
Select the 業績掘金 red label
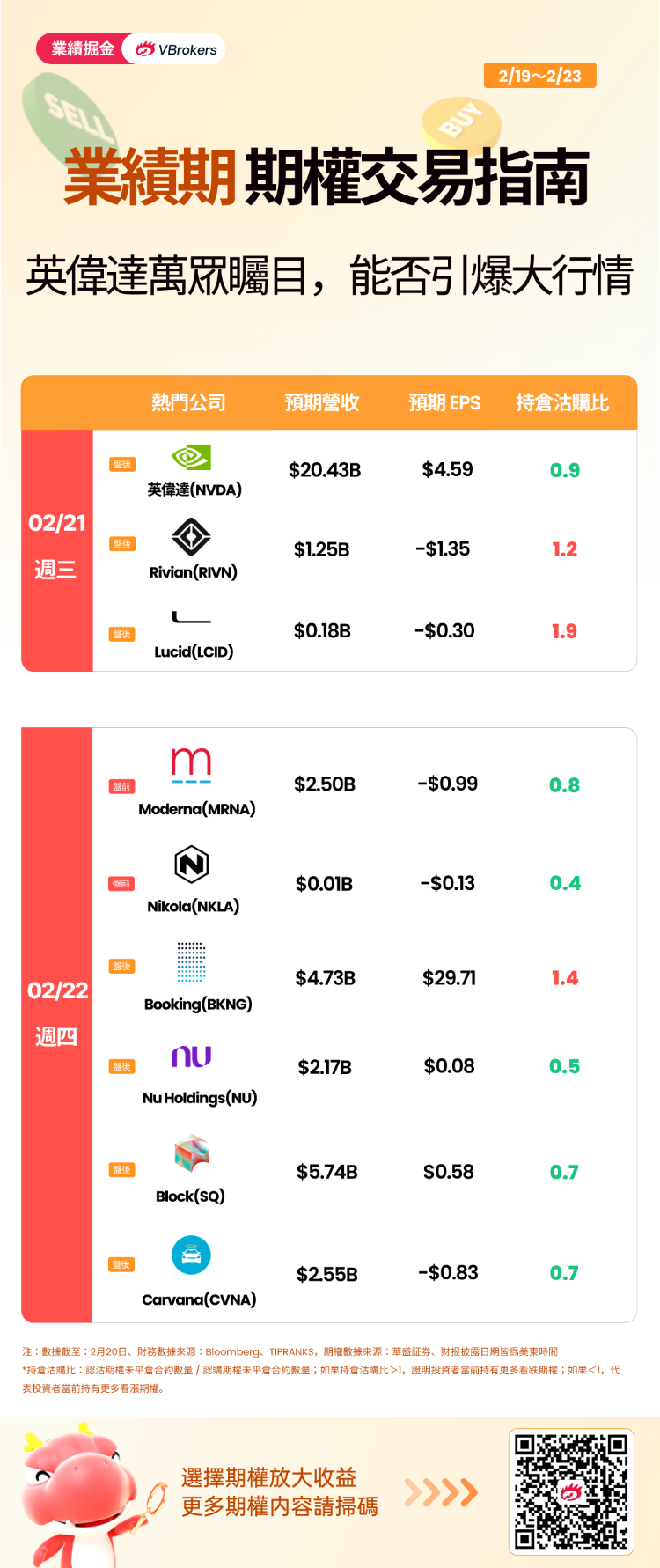81,49
